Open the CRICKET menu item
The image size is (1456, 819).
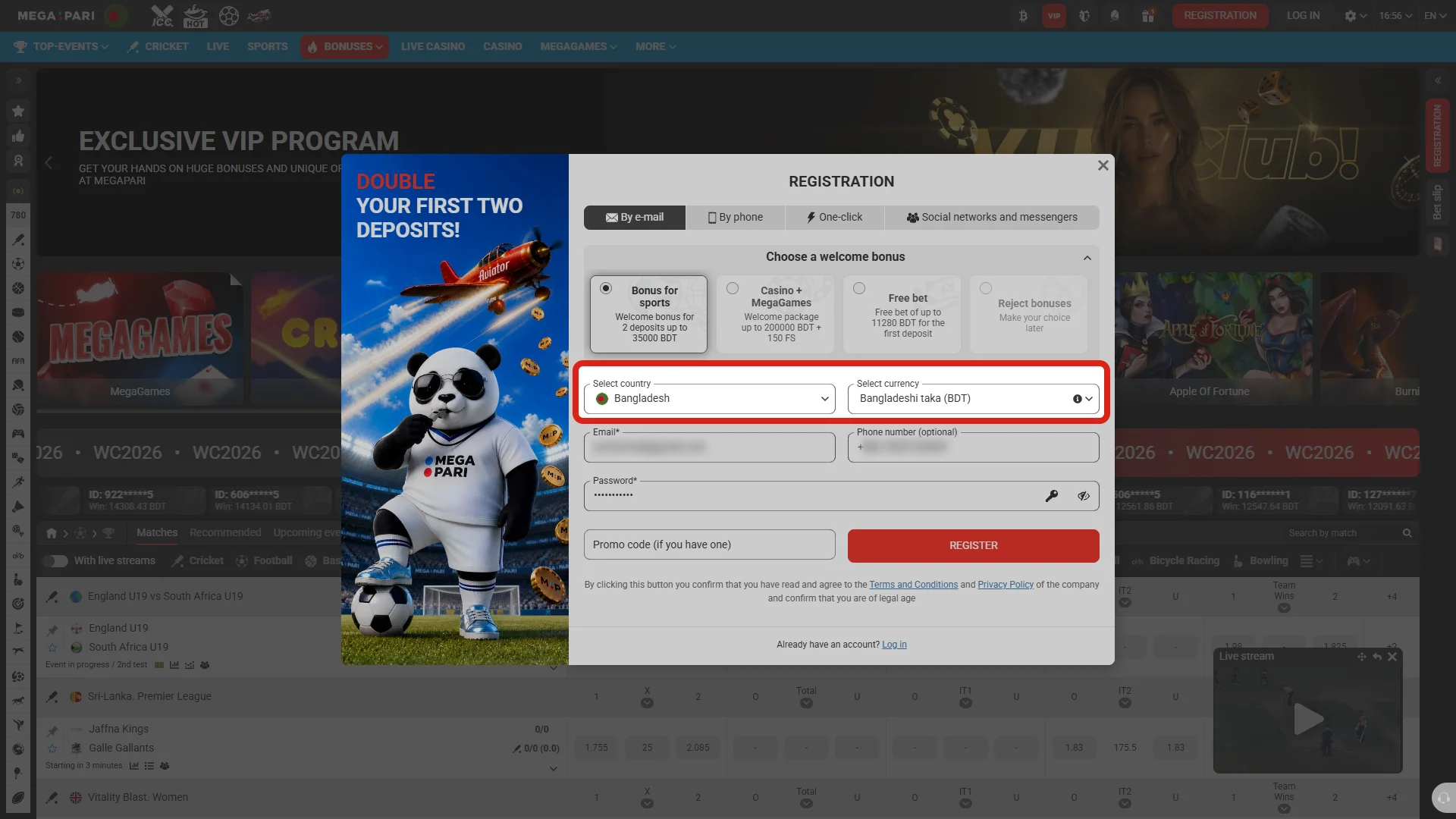click(158, 46)
